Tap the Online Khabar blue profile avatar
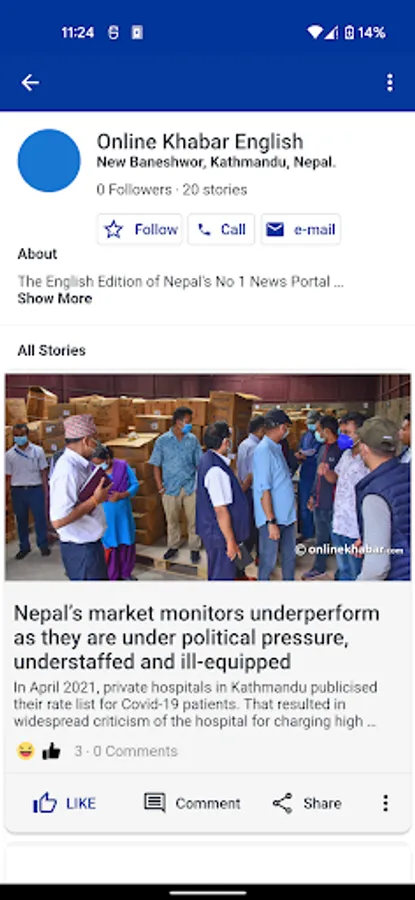The width and height of the screenshot is (415, 900). coord(49,161)
